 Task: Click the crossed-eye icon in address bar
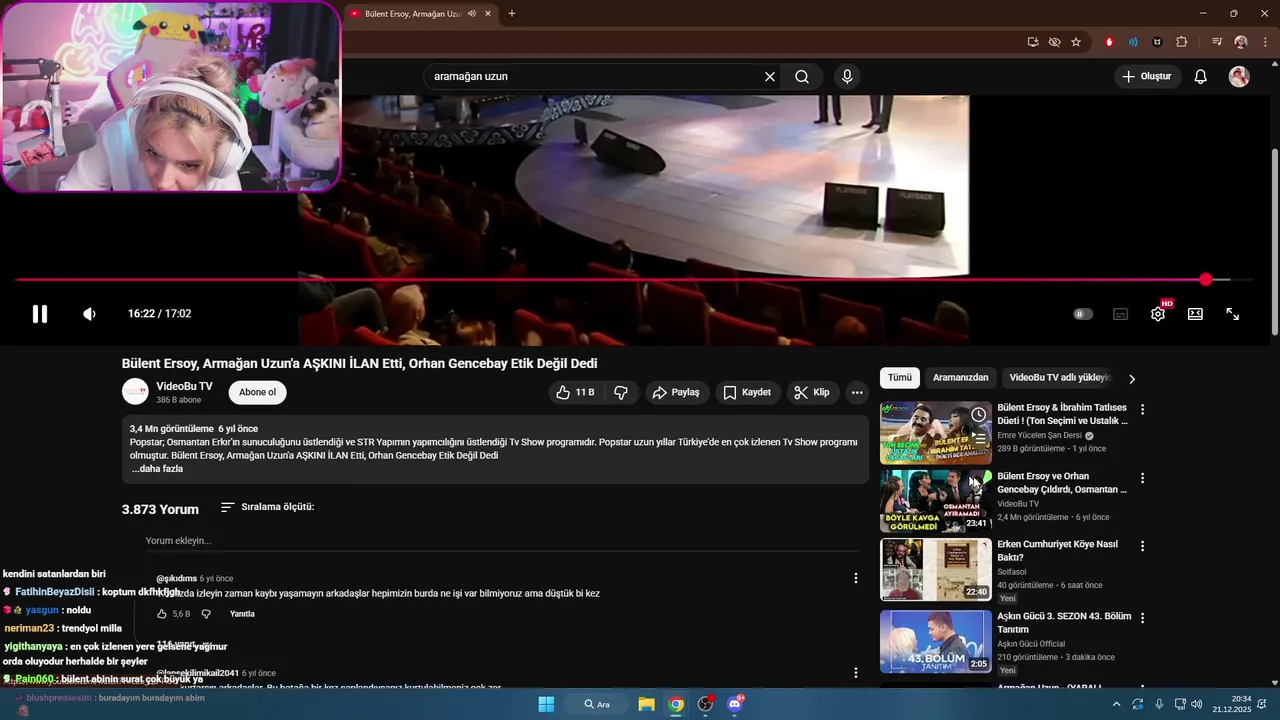click(x=1054, y=42)
